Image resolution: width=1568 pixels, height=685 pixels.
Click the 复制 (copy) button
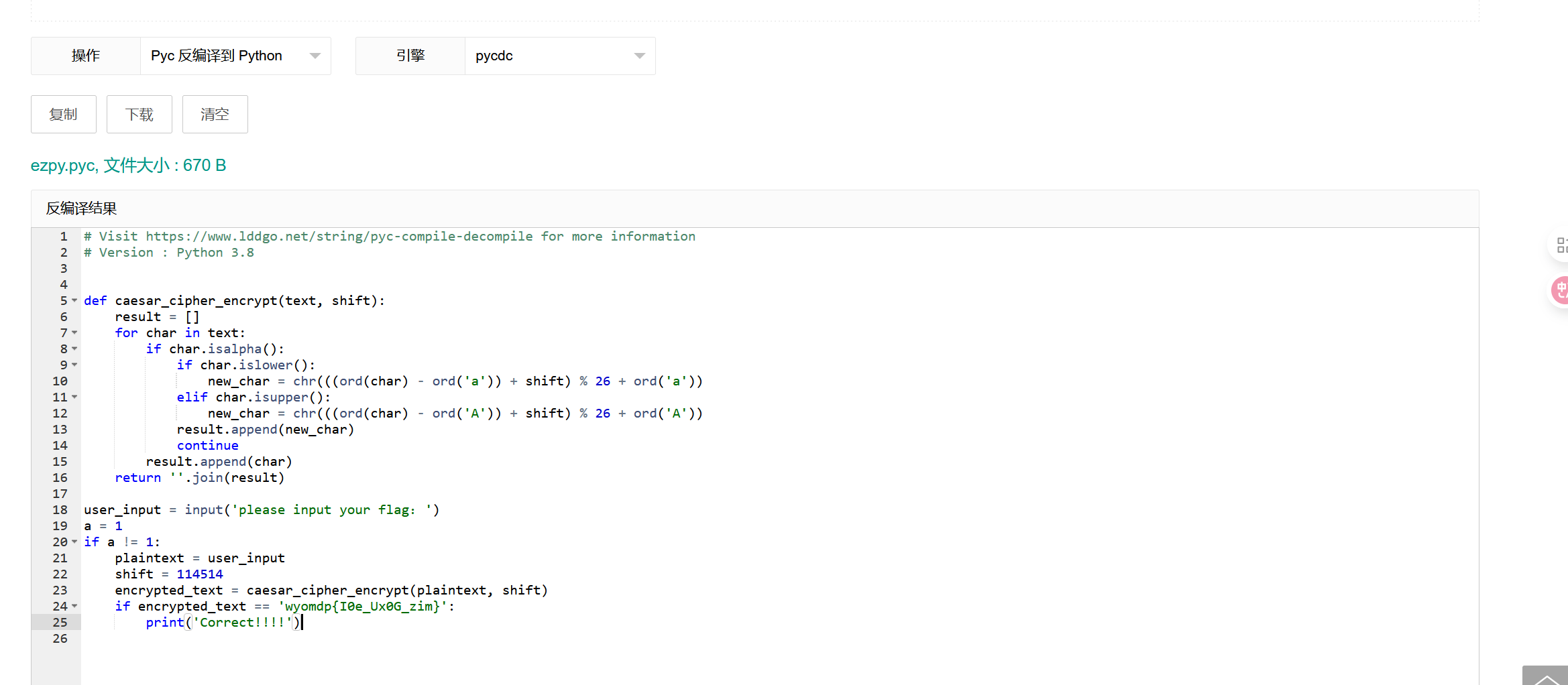pos(64,115)
